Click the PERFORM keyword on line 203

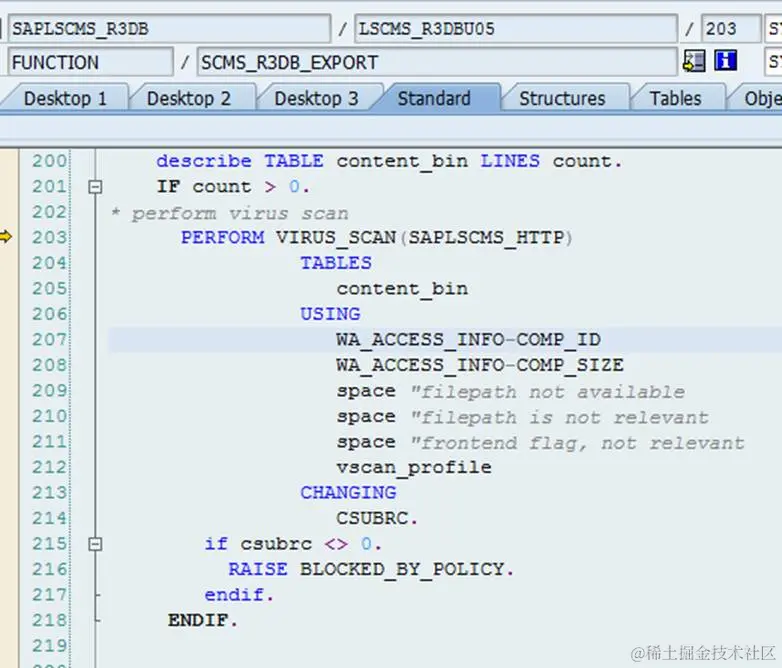coord(222,237)
